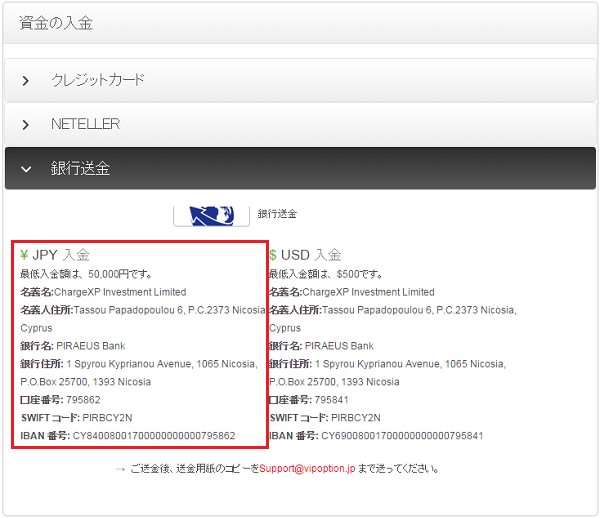Select JPY P.O.Box 25700 line
The width and height of the screenshot is (600, 518).
(86, 382)
